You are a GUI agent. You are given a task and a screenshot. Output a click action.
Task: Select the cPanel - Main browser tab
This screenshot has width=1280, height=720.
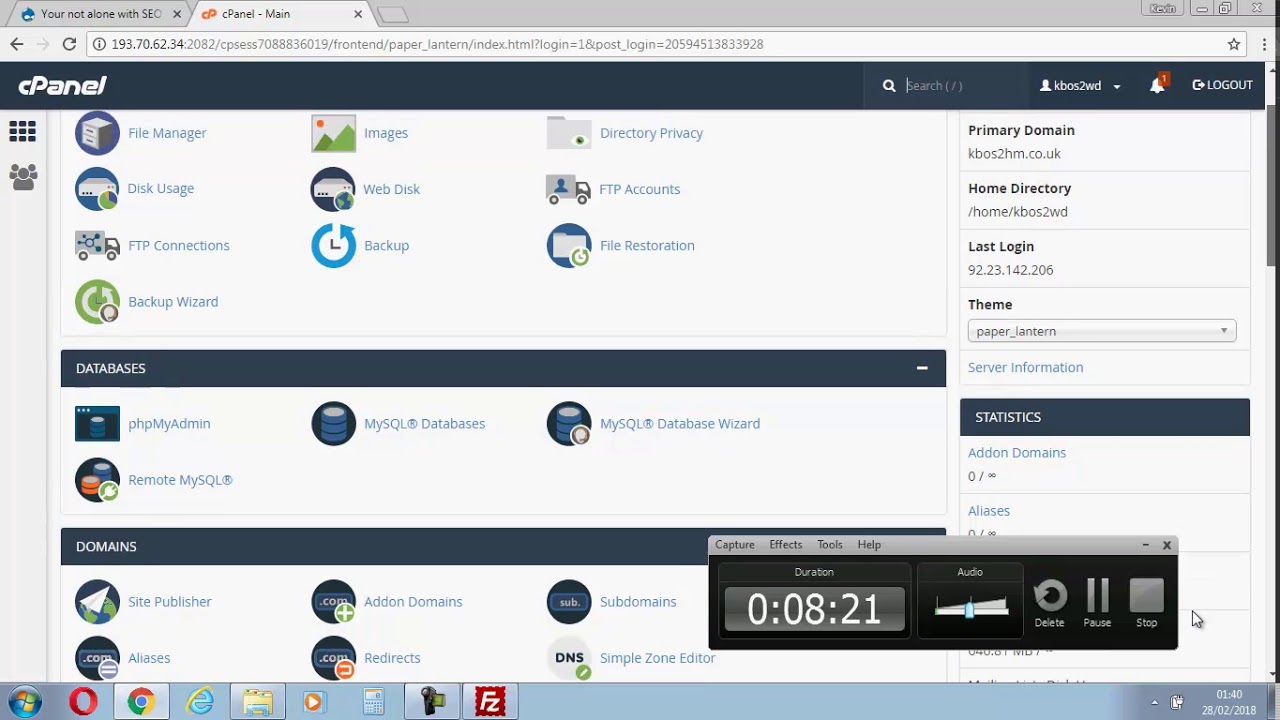click(x=282, y=14)
